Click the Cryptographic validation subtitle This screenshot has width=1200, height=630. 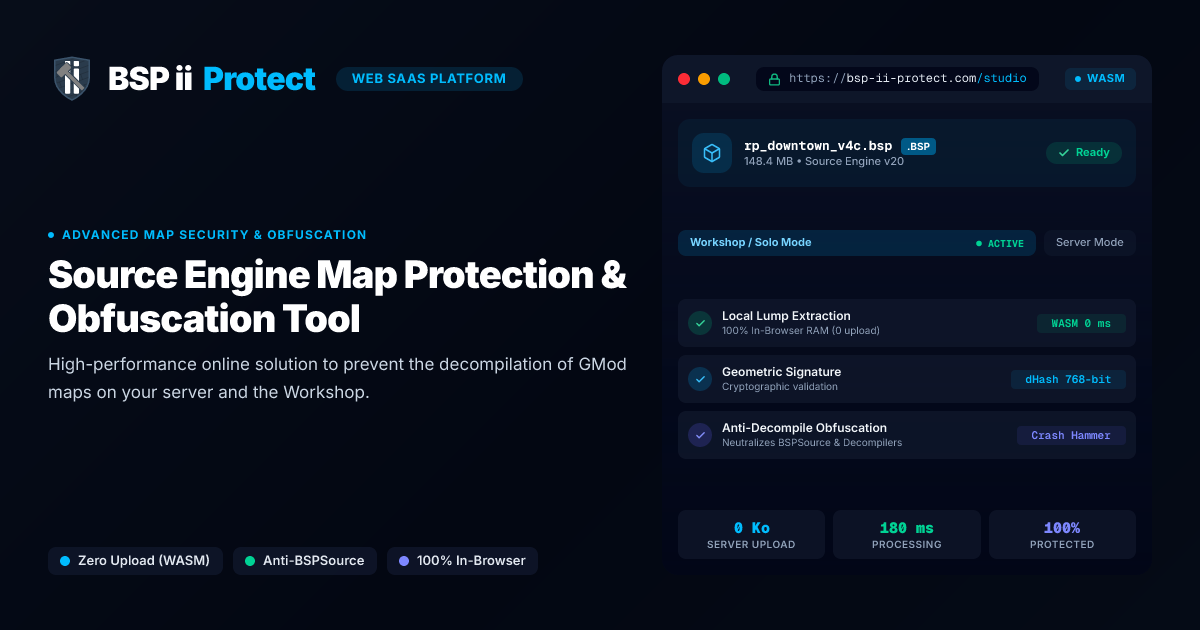pyautogui.click(x=780, y=387)
